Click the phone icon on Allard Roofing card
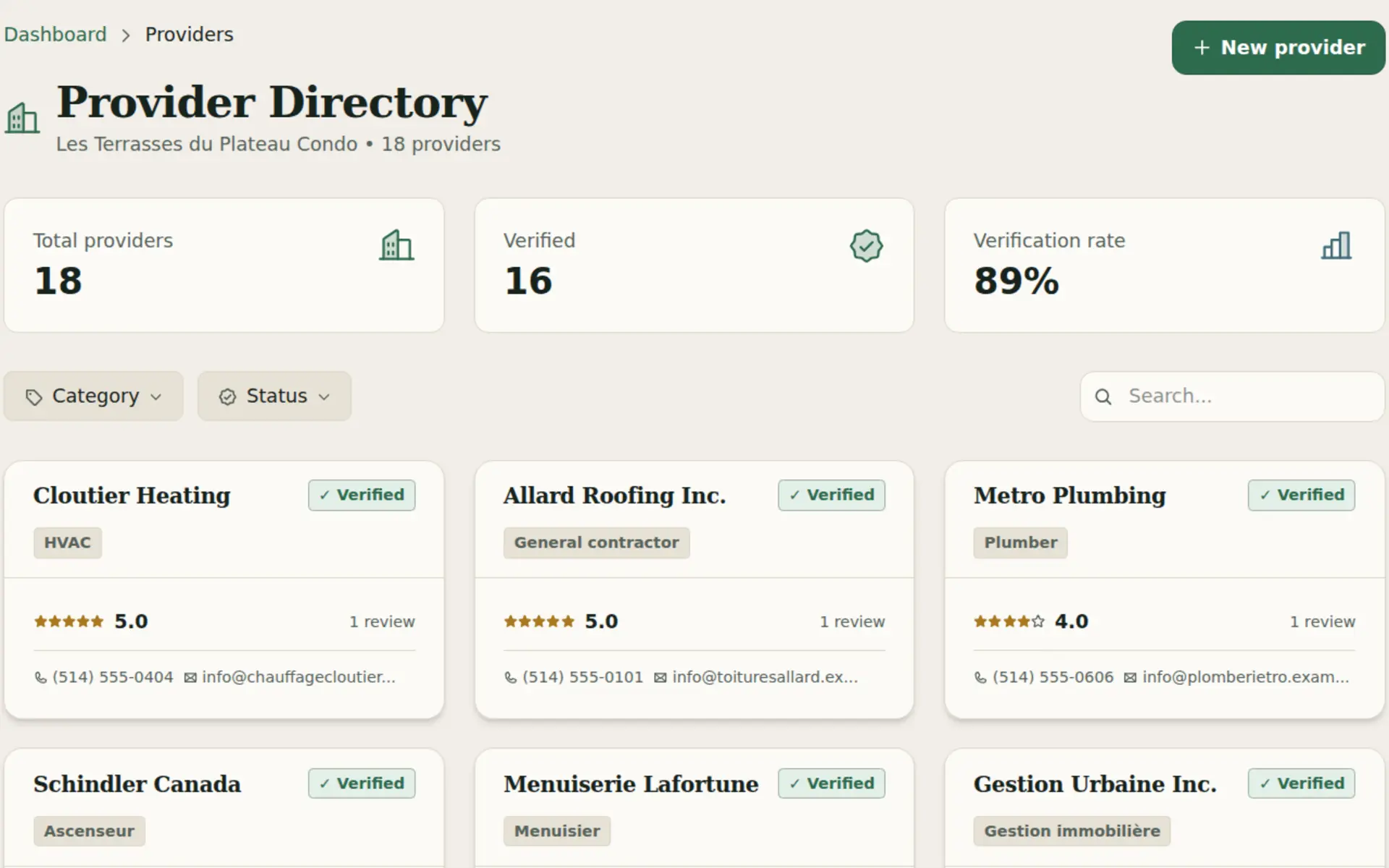The image size is (1389, 868). coord(511,678)
